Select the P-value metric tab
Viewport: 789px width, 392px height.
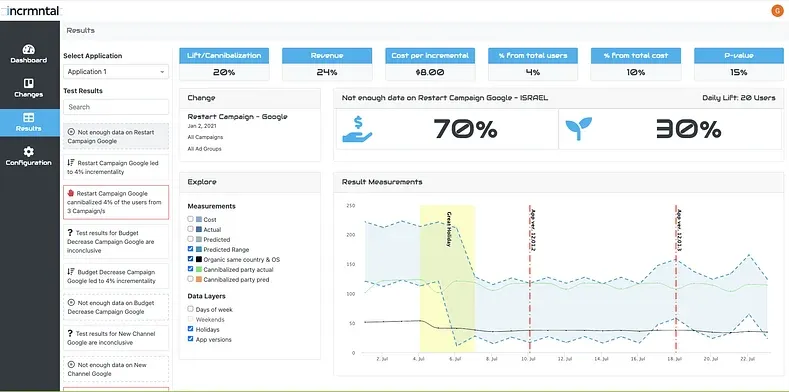tap(739, 55)
